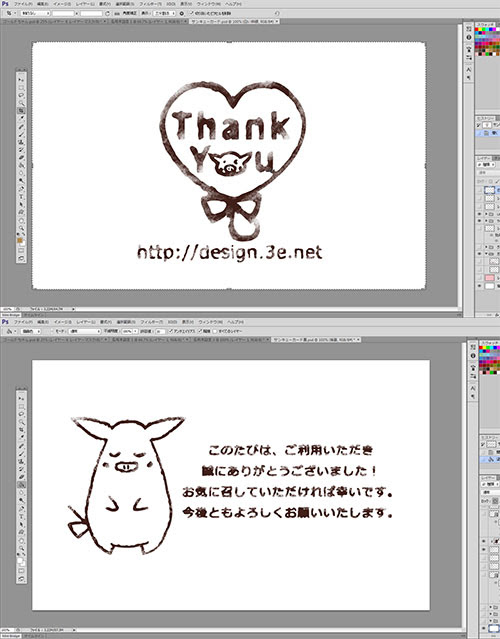Select the Zoom tool in top window toolbox
The image size is (500, 639).
coord(22,228)
